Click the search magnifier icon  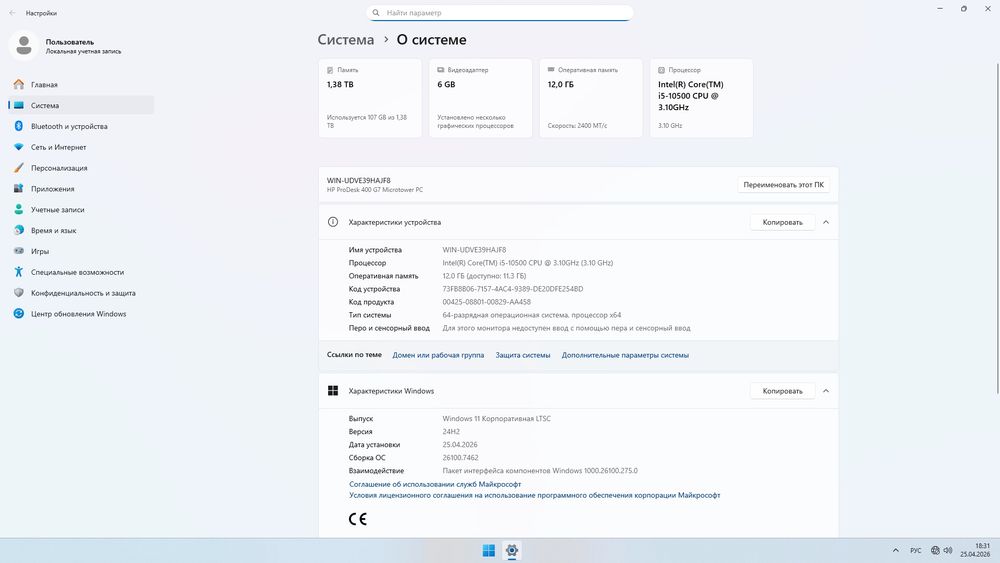coord(376,13)
